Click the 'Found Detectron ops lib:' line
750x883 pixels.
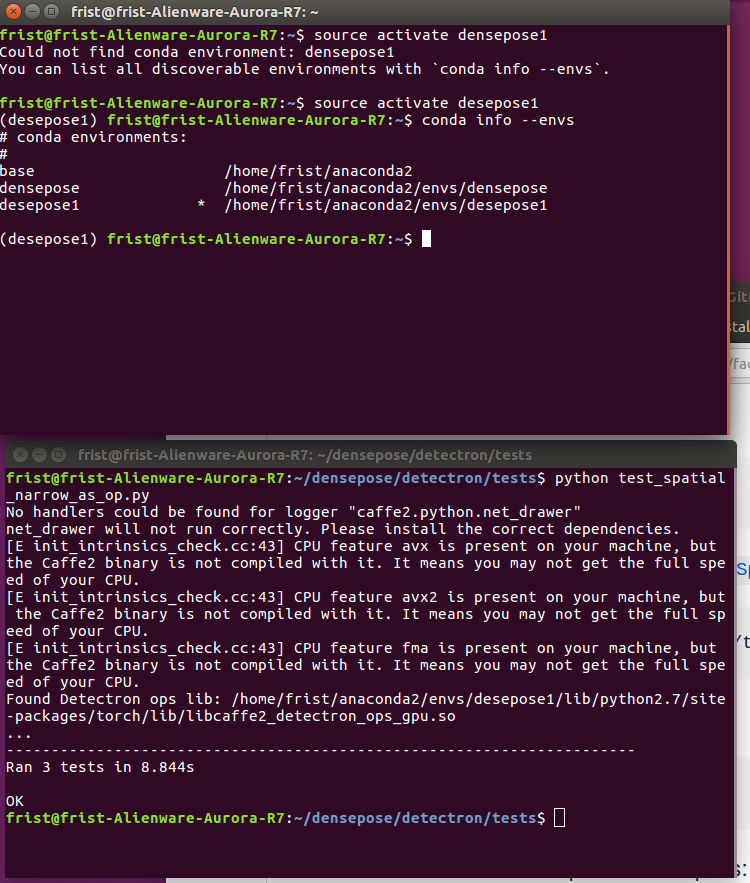click(365, 699)
